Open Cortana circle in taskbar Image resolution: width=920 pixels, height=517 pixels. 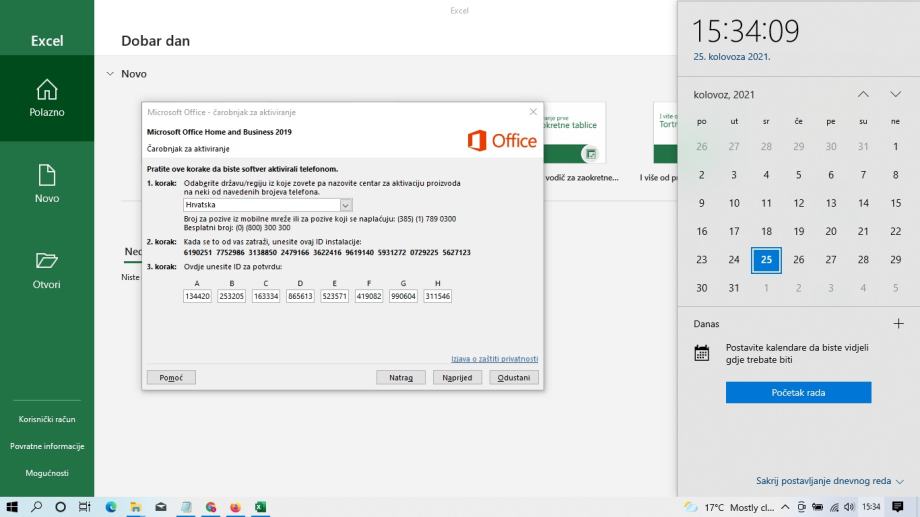tap(60, 506)
